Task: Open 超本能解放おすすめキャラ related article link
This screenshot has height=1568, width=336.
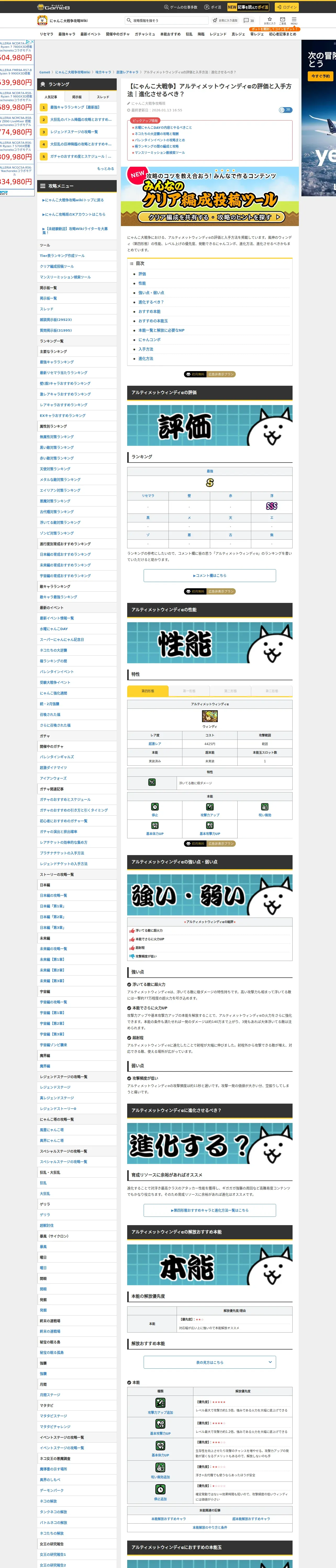Action: (251, 1519)
